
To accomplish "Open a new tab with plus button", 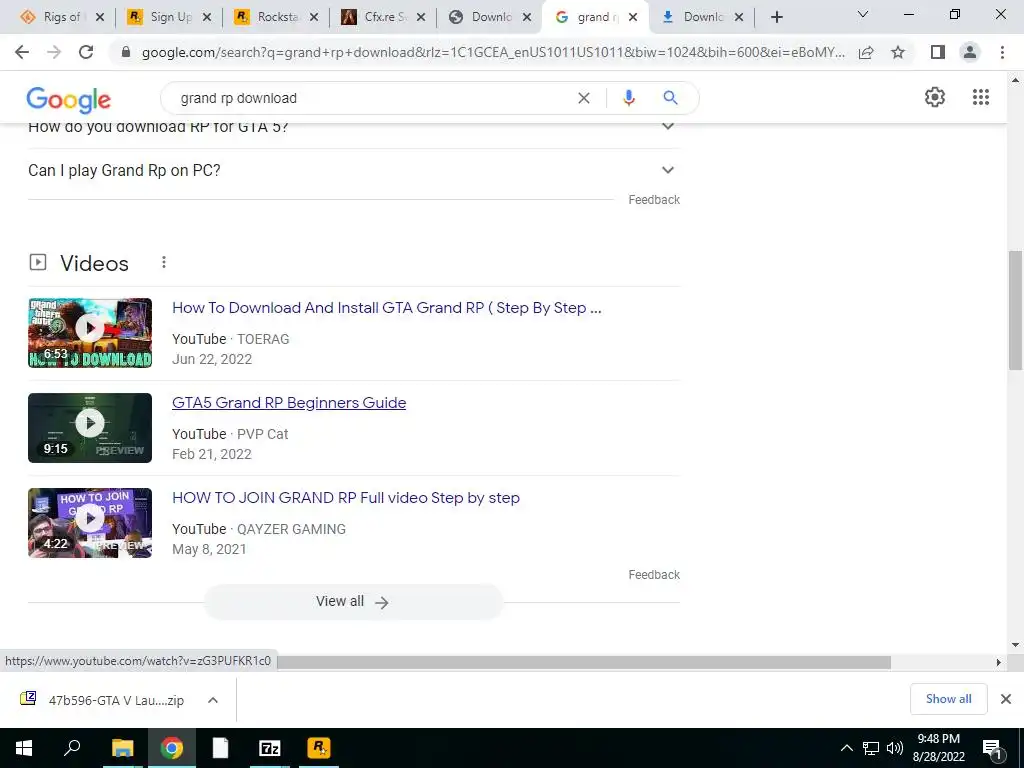I will click(776, 17).
